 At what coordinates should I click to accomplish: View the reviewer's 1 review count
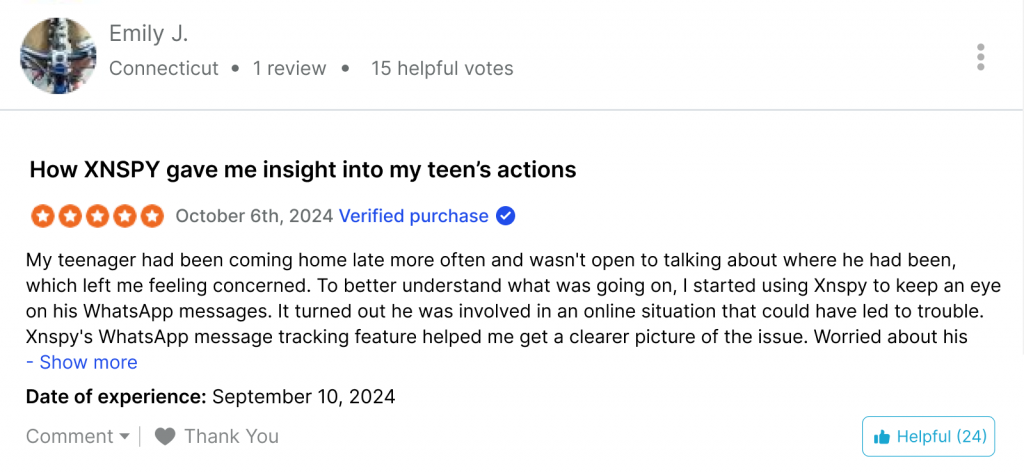point(289,68)
